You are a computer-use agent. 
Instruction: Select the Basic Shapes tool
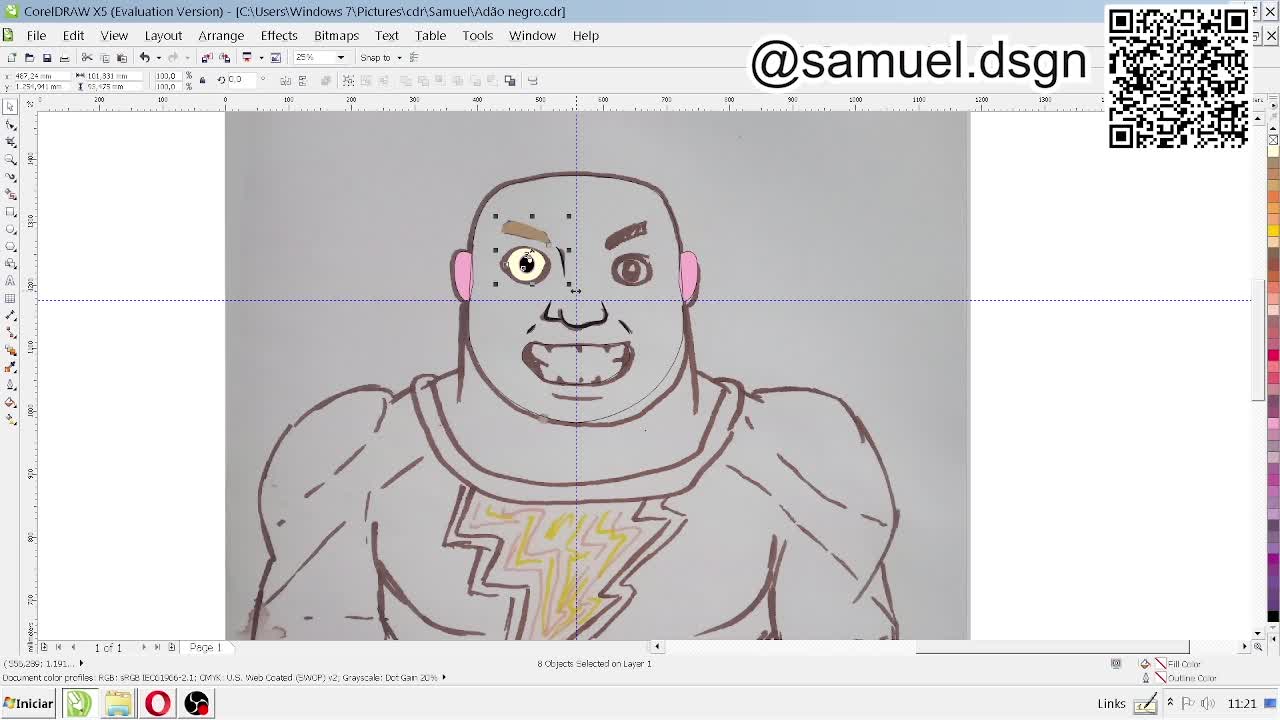pos(11,263)
